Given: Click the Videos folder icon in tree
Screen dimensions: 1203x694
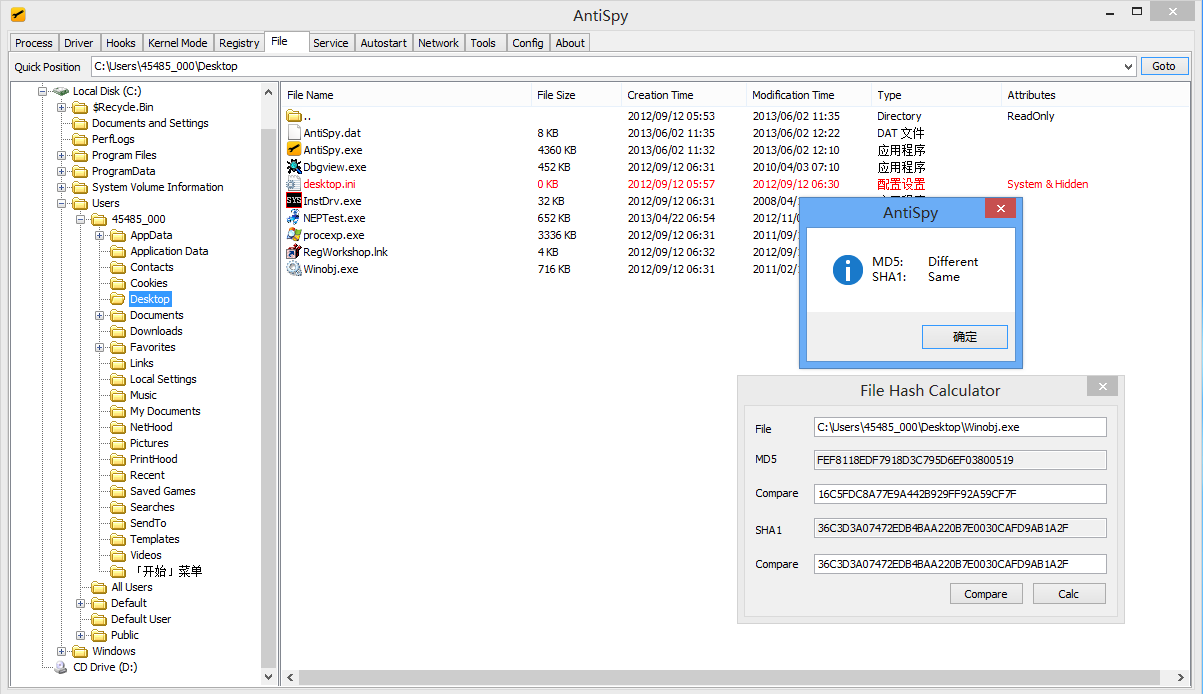Looking at the screenshot, I should click(119, 555).
